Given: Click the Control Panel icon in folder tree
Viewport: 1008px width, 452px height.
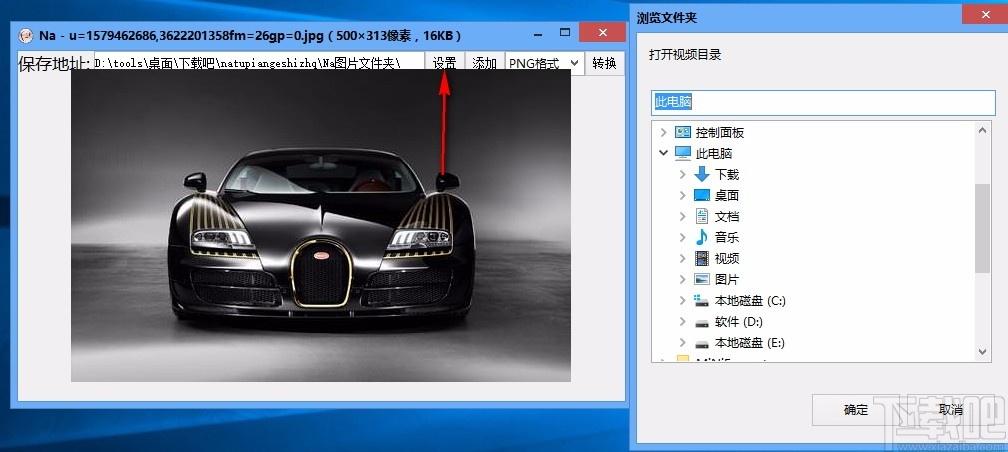Looking at the screenshot, I should [682, 132].
